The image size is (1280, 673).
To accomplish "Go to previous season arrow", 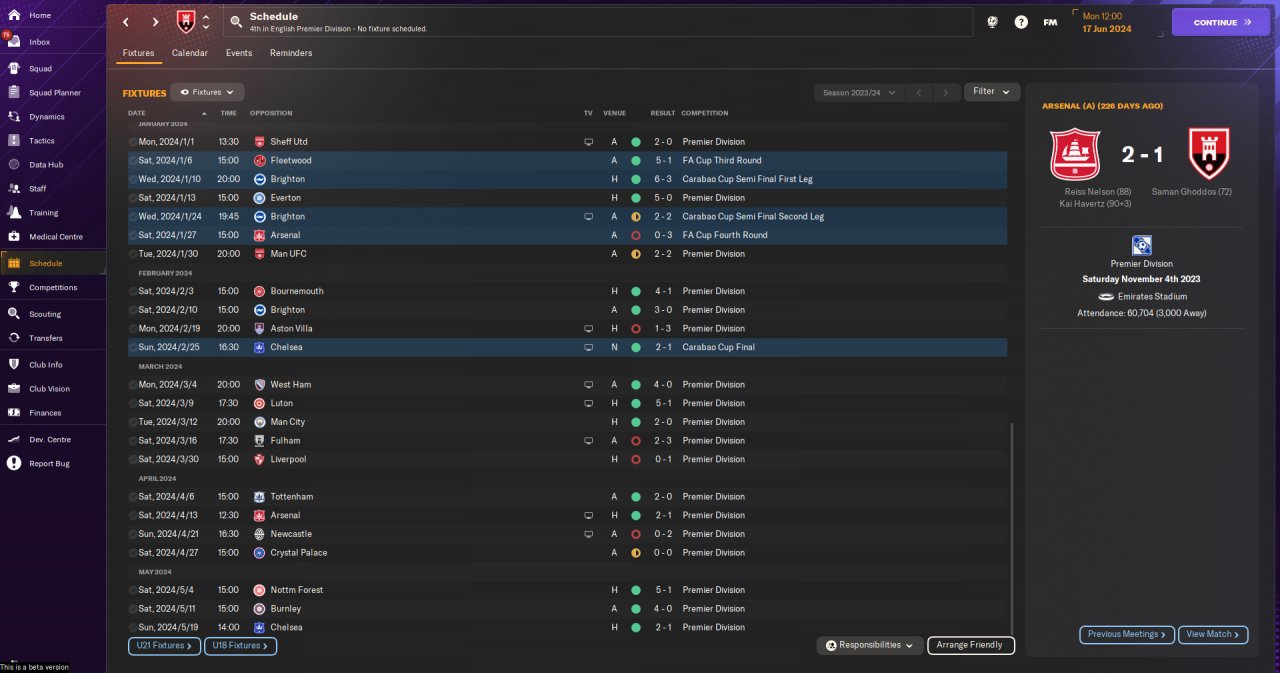I will pos(919,92).
